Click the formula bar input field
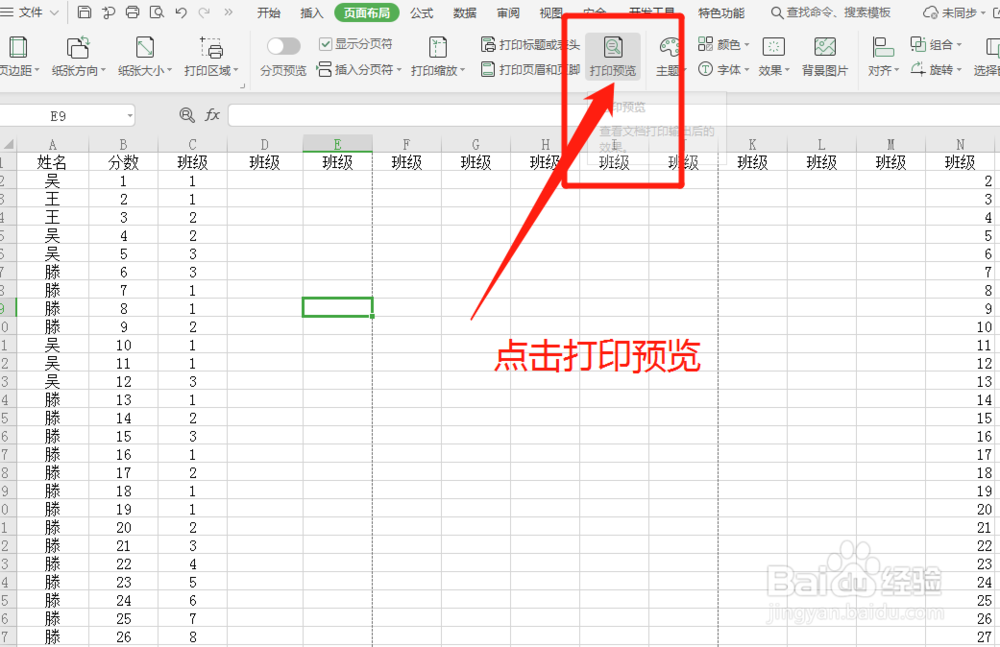The height and width of the screenshot is (647, 1000). pyautogui.click(x=612, y=115)
